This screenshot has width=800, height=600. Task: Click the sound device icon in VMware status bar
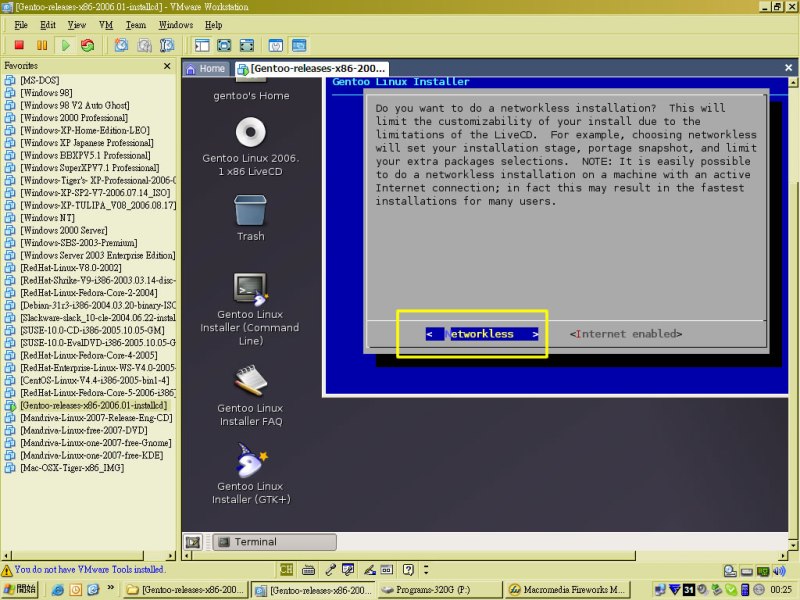click(x=779, y=571)
